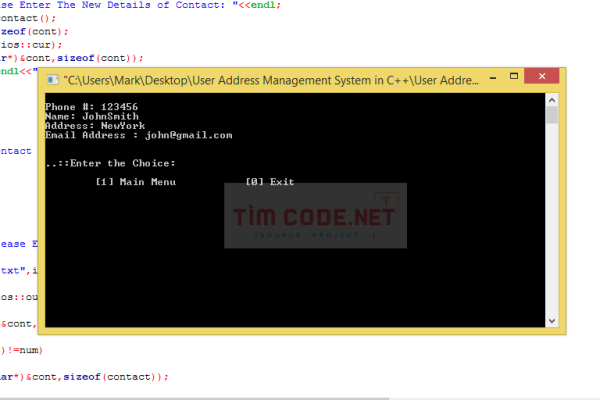Close the User Address Management console window

[541, 76]
